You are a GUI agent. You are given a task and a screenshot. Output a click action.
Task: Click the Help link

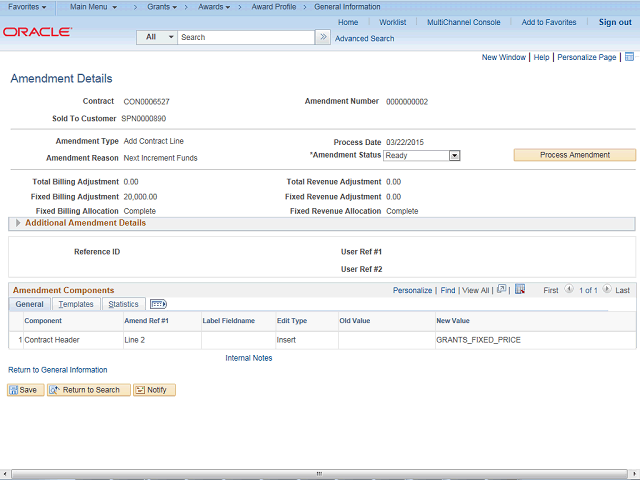[541, 57]
